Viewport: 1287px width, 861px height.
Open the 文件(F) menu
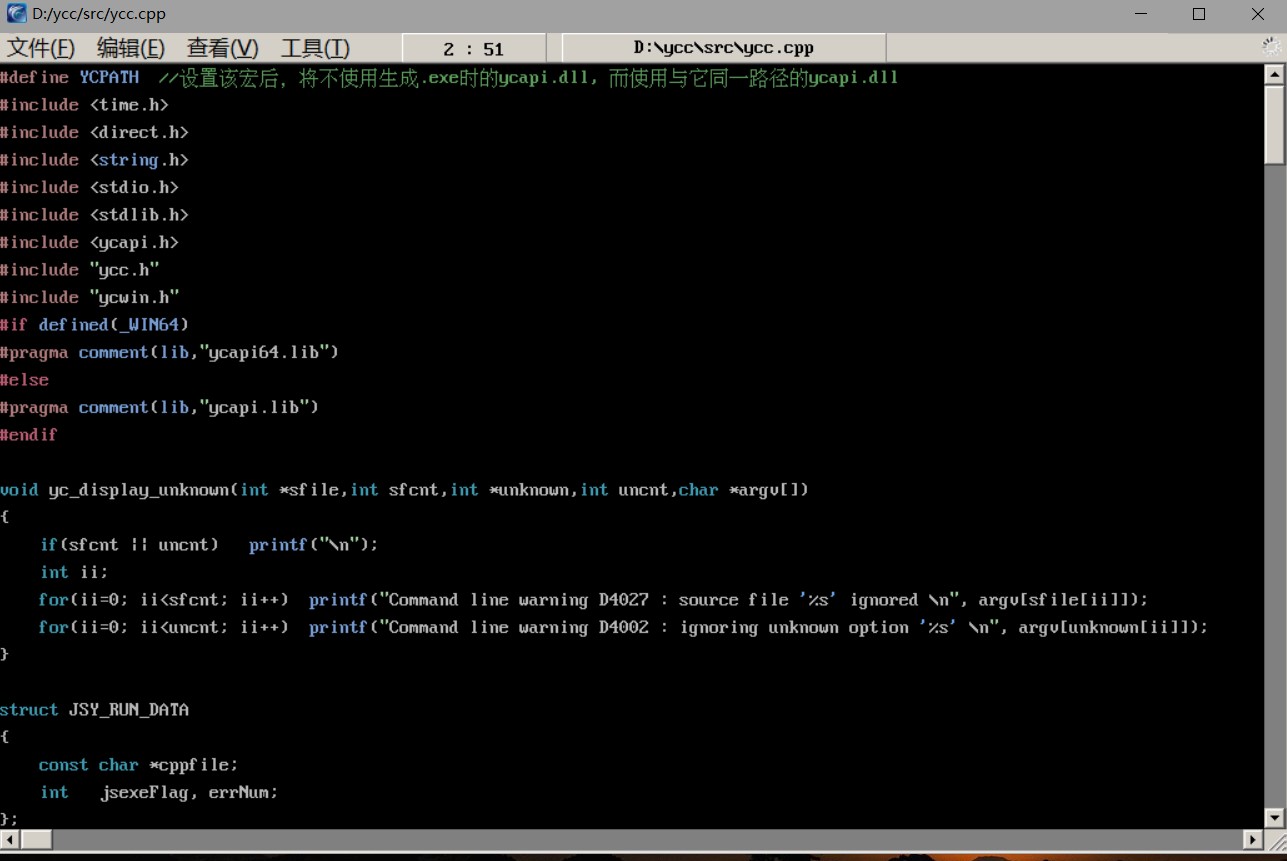[41, 48]
